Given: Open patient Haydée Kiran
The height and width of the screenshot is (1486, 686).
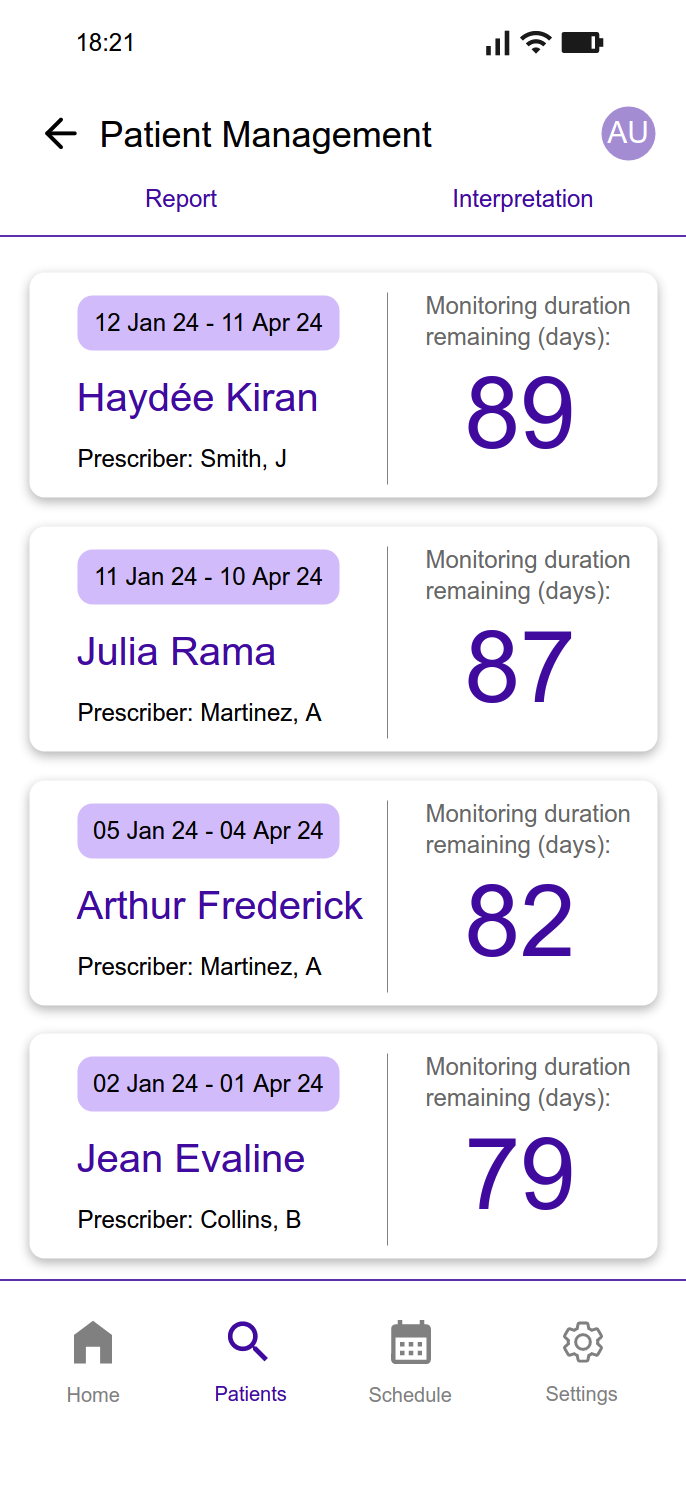Looking at the screenshot, I should click(x=197, y=398).
